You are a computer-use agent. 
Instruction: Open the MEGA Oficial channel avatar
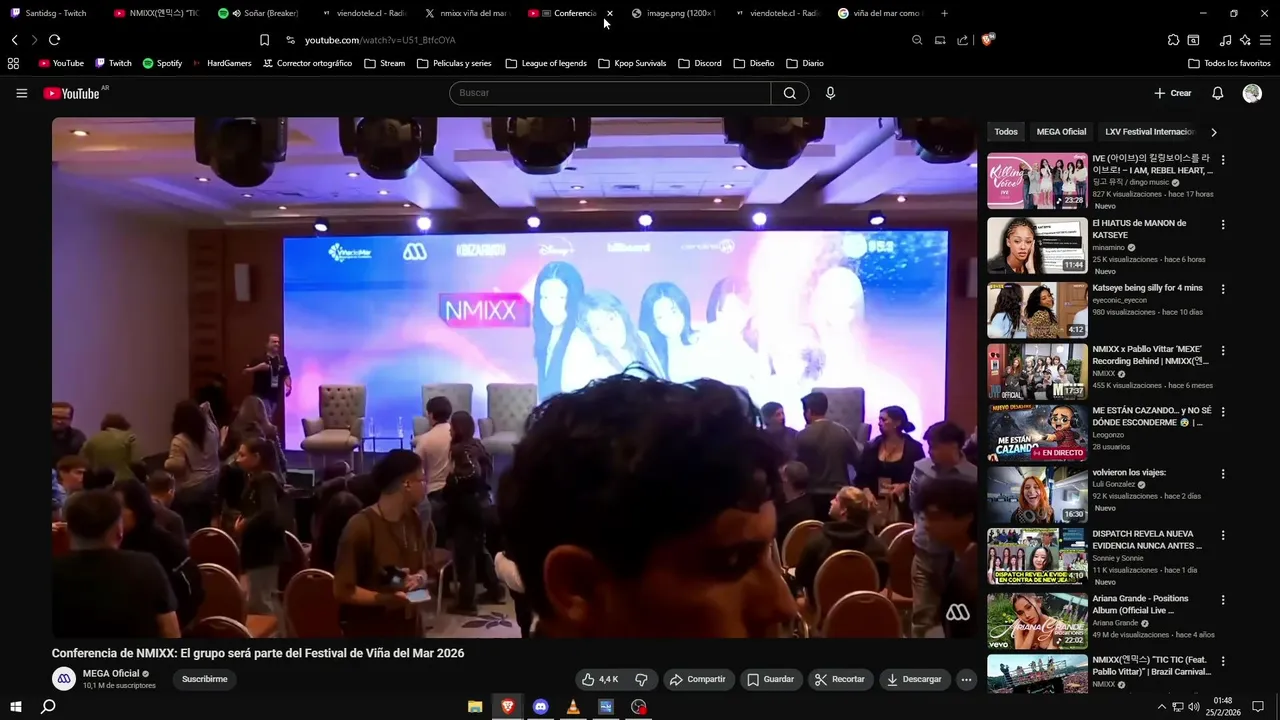pyautogui.click(x=64, y=679)
